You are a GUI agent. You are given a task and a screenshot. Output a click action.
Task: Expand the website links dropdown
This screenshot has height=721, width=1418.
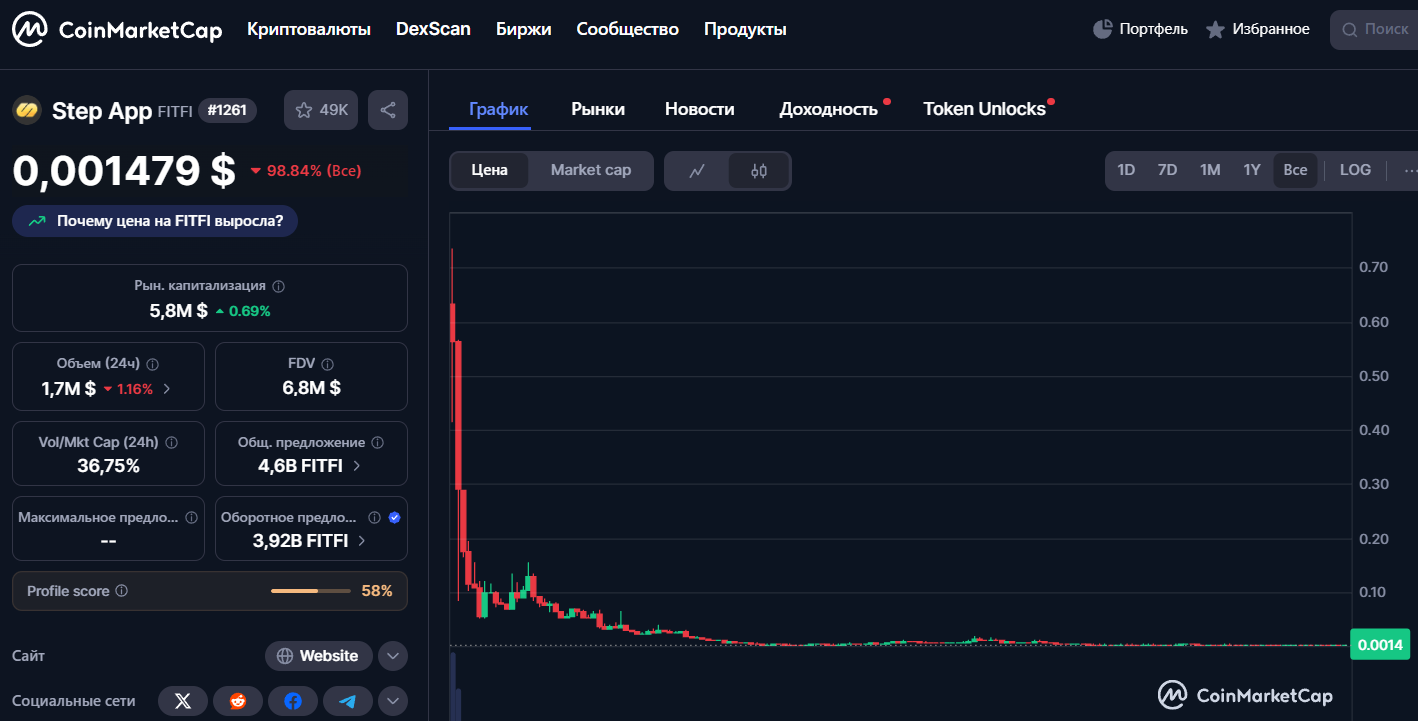(x=393, y=656)
